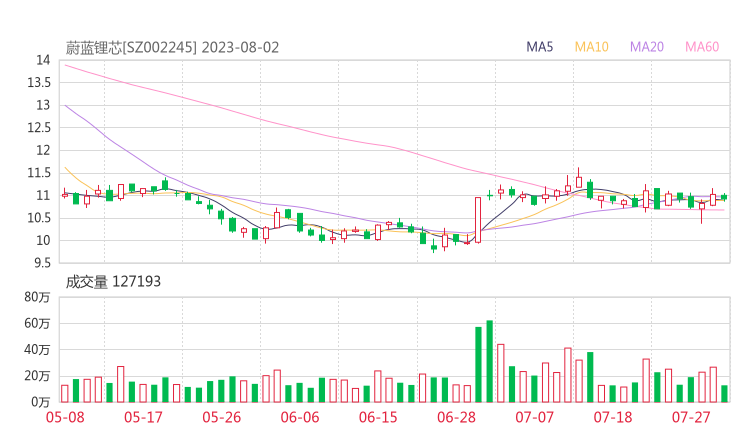Click the MA10 legend label
This screenshot has width=740, height=440.
coord(591,47)
